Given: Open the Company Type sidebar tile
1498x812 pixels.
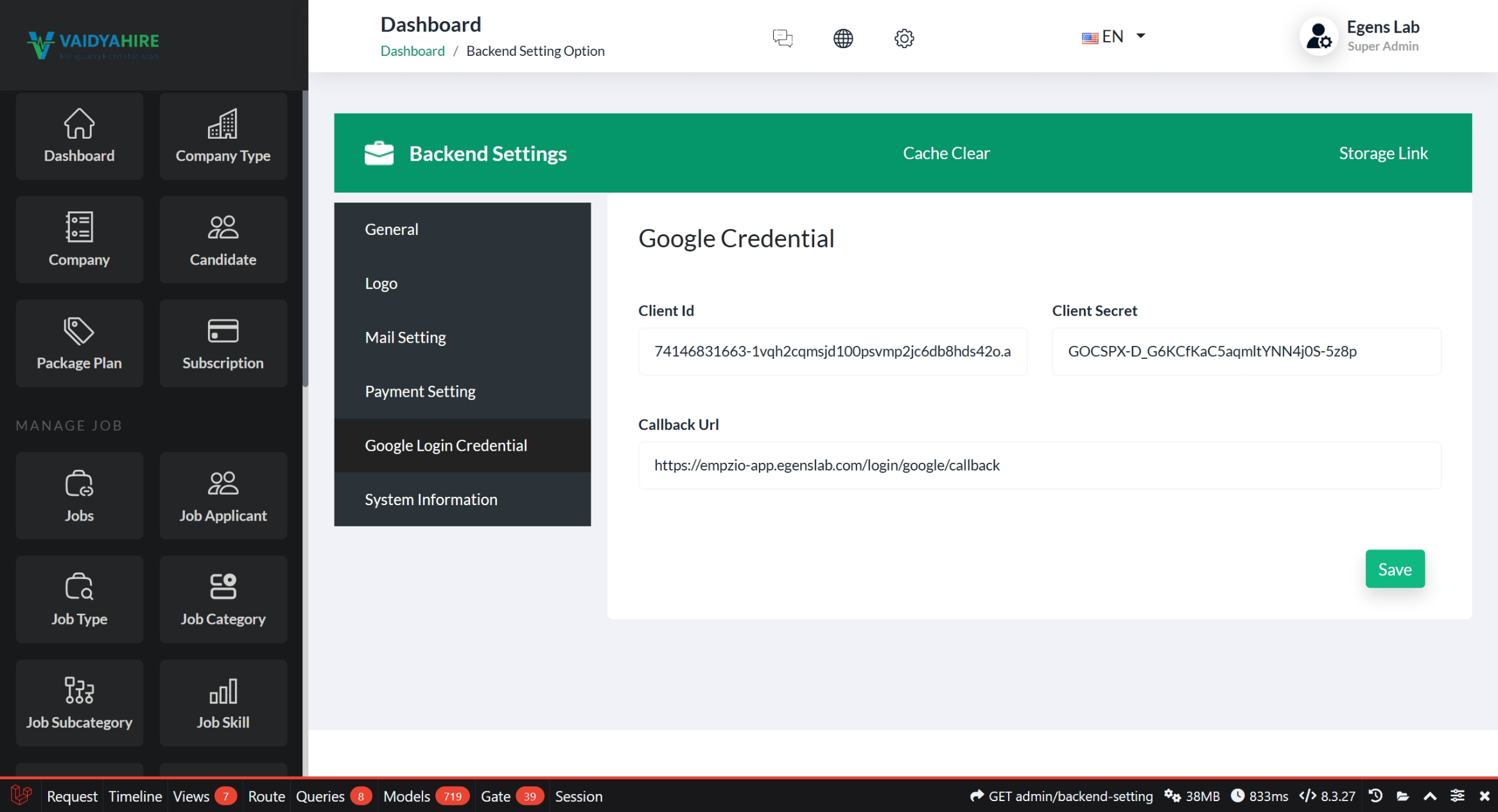Looking at the screenshot, I should 223,136.
